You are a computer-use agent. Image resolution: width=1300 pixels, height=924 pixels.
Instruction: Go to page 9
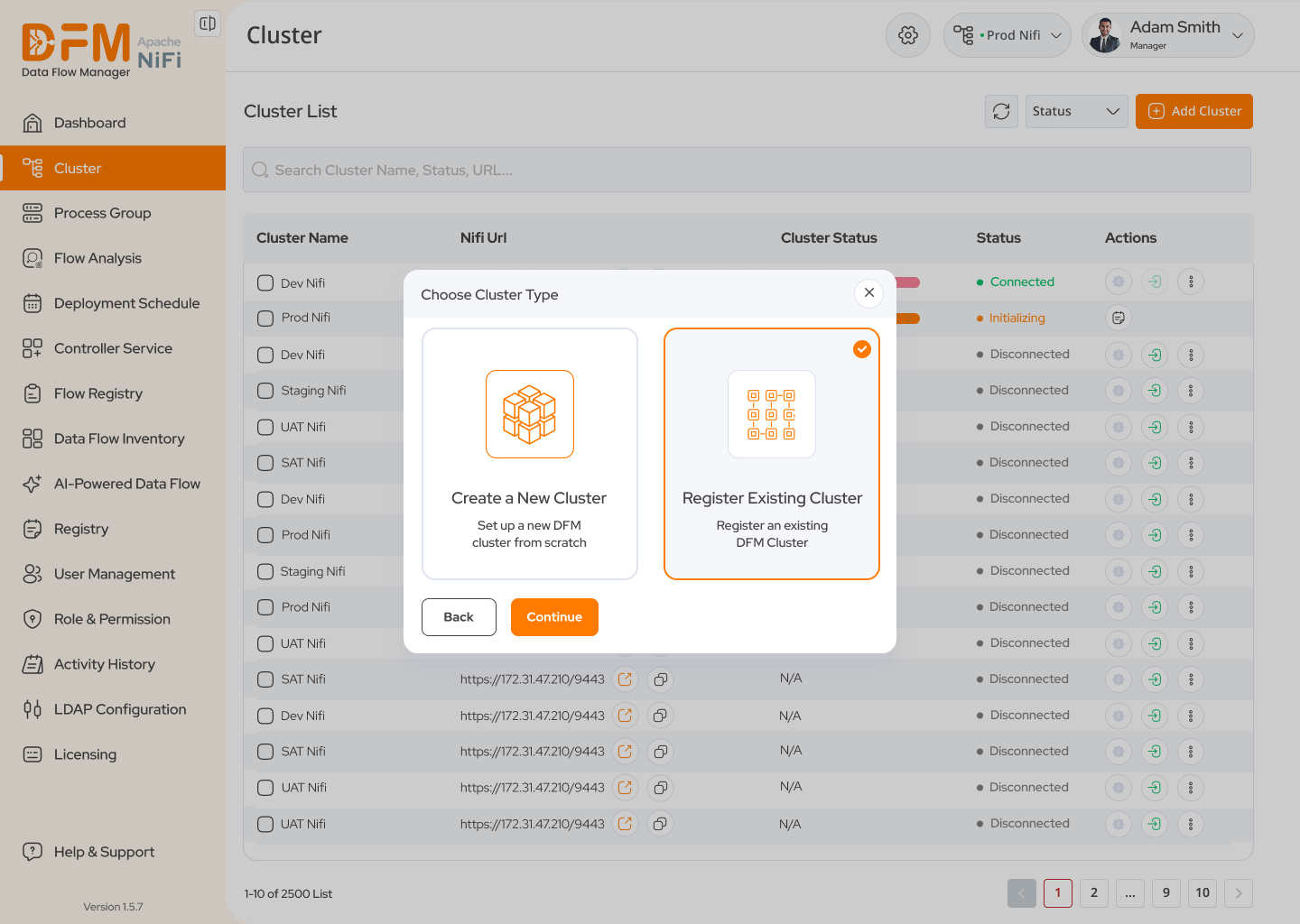pos(1166,893)
